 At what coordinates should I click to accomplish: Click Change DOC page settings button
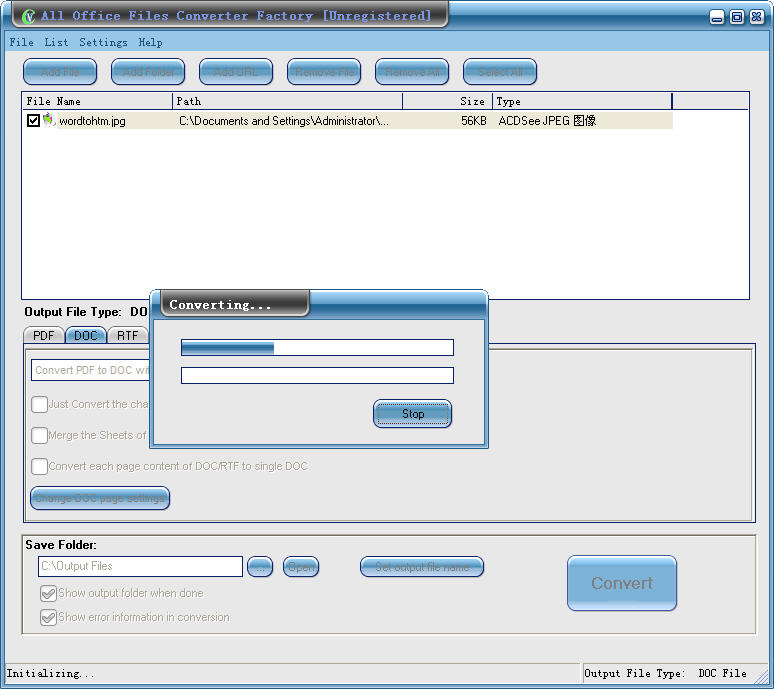[x=100, y=498]
